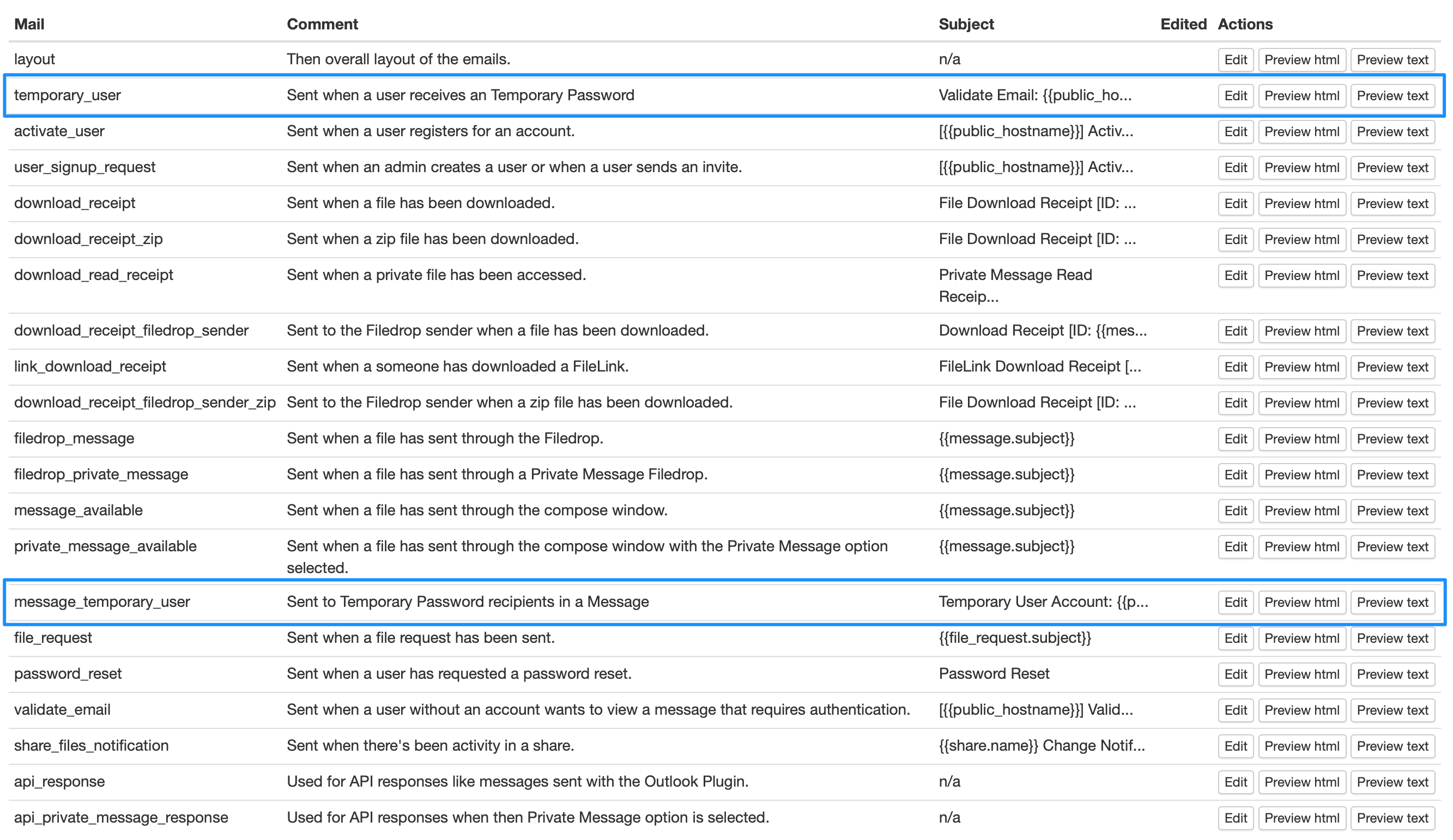Edit the download_receipt_filedrop_sender template
Image resolution: width=1453 pixels, height=840 pixels.
(1235, 331)
